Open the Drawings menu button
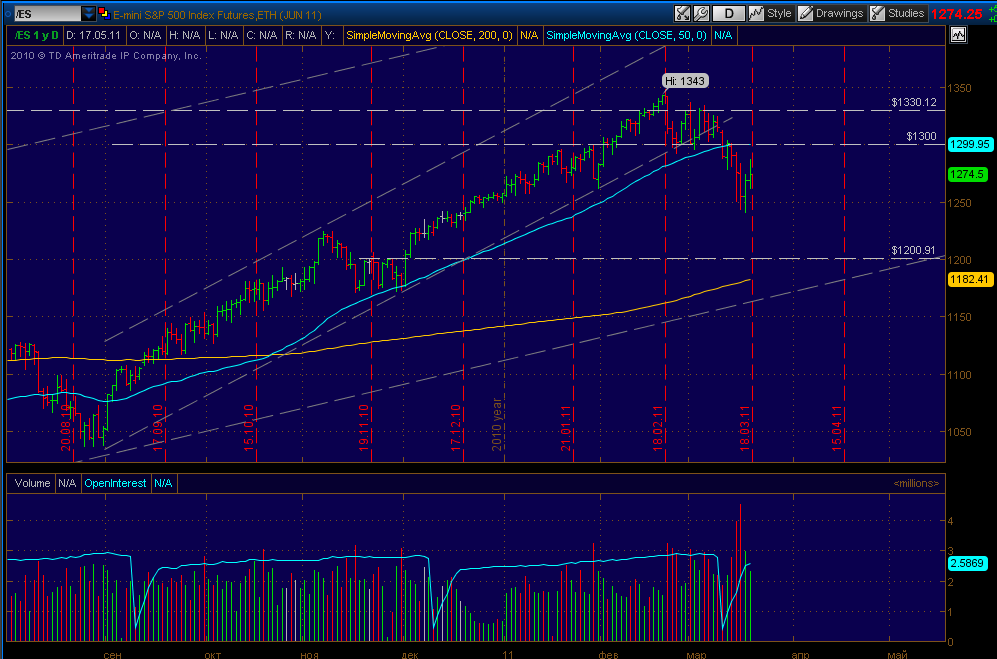Image resolution: width=997 pixels, height=659 pixels. (830, 13)
